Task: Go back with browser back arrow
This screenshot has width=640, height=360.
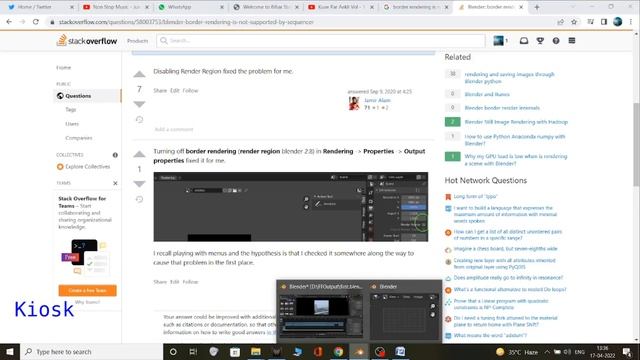Action: click(x=9, y=22)
